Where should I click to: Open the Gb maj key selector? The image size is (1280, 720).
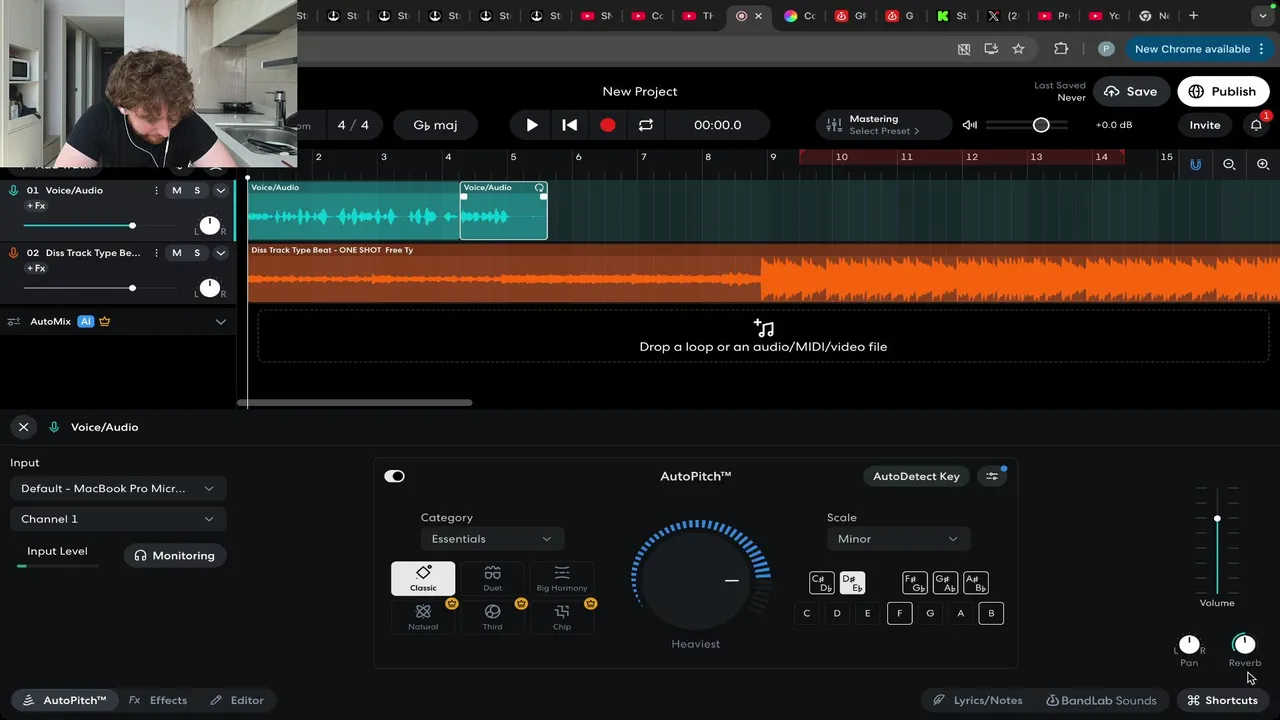point(436,125)
